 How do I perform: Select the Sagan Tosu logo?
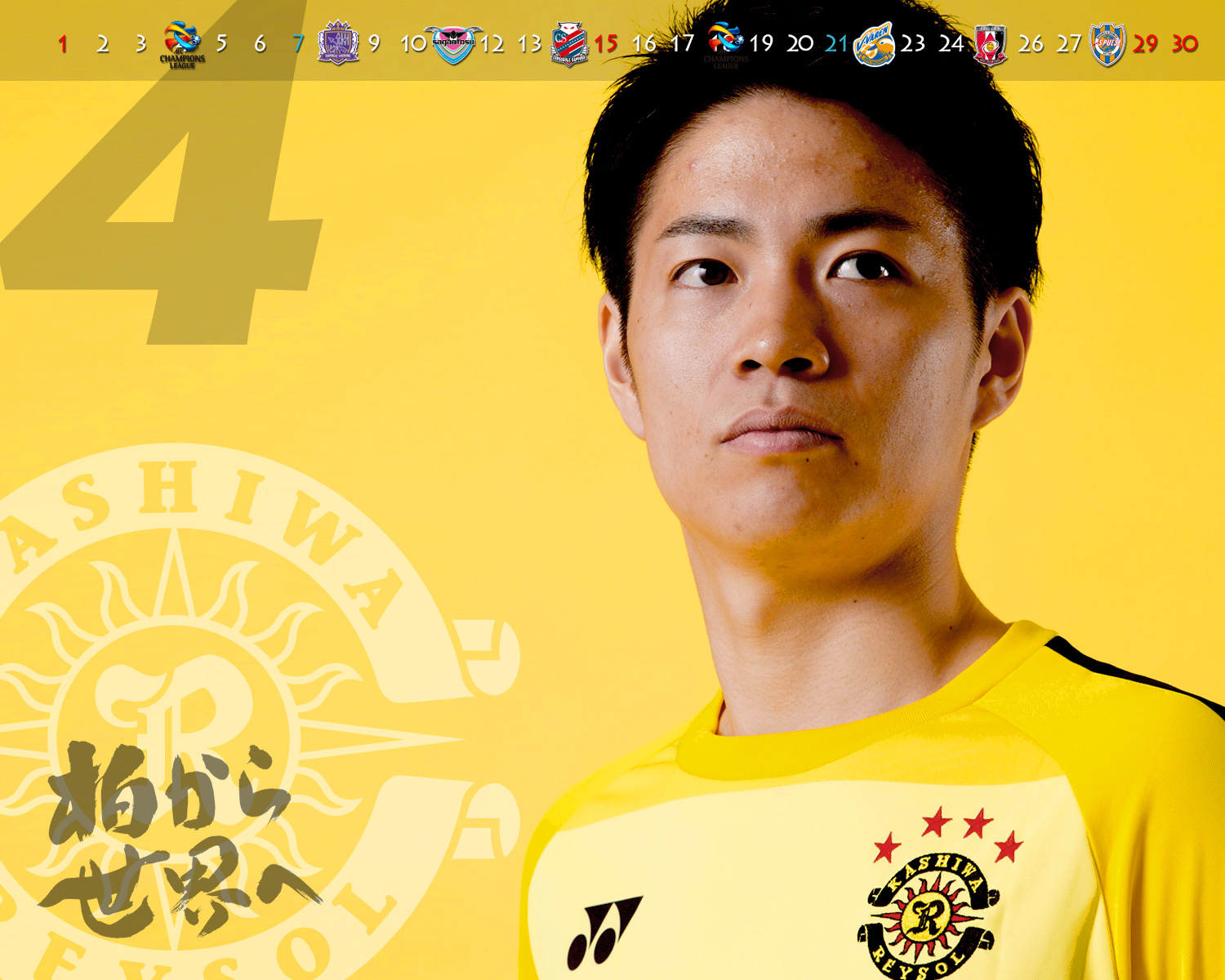[x=453, y=44]
